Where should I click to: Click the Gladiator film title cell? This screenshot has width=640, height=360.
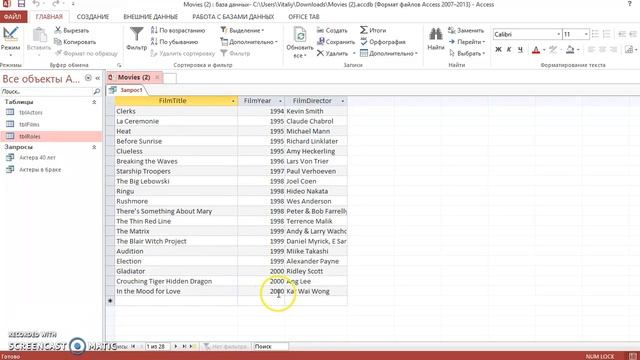(176, 271)
